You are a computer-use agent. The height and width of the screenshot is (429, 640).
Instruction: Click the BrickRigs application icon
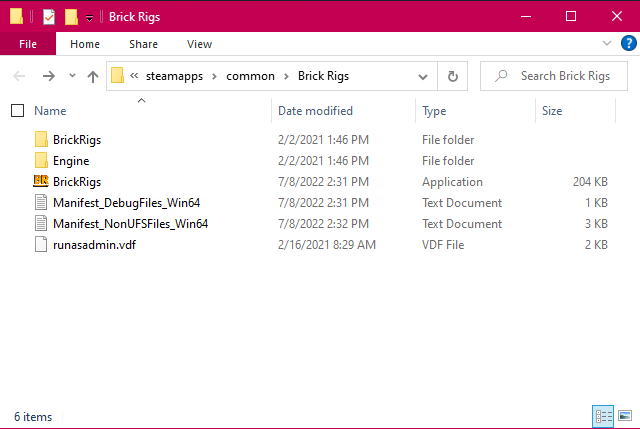(41, 182)
